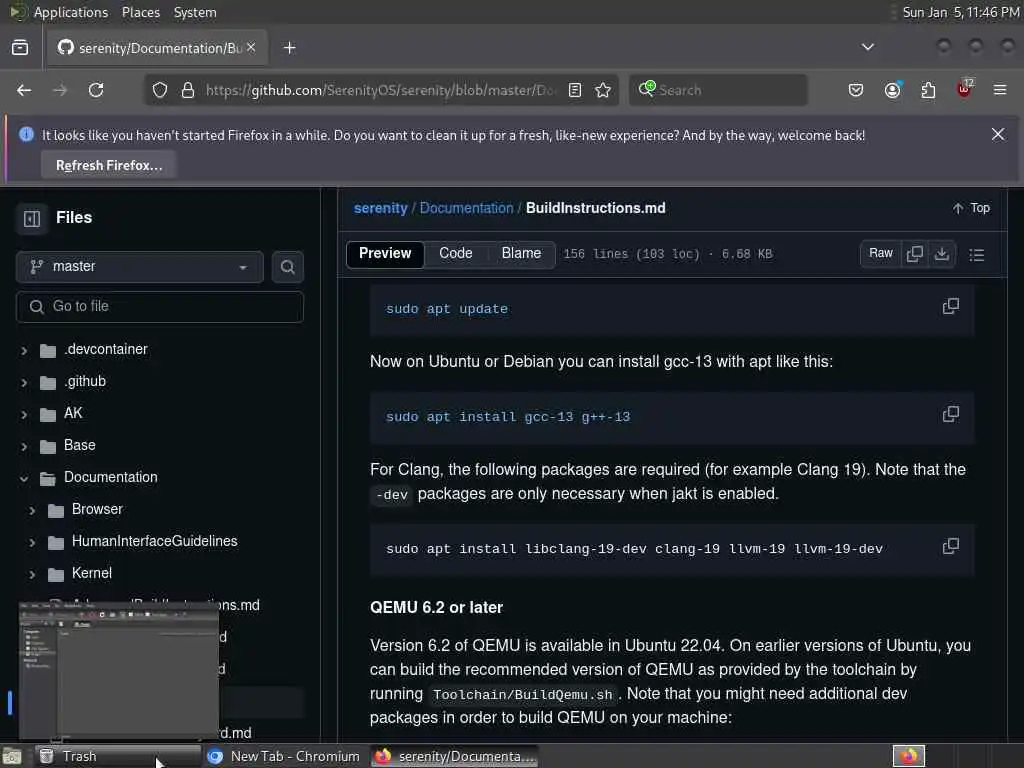This screenshot has height=768, width=1024.
Task: Download the raw file icon
Action: pyautogui.click(x=942, y=253)
